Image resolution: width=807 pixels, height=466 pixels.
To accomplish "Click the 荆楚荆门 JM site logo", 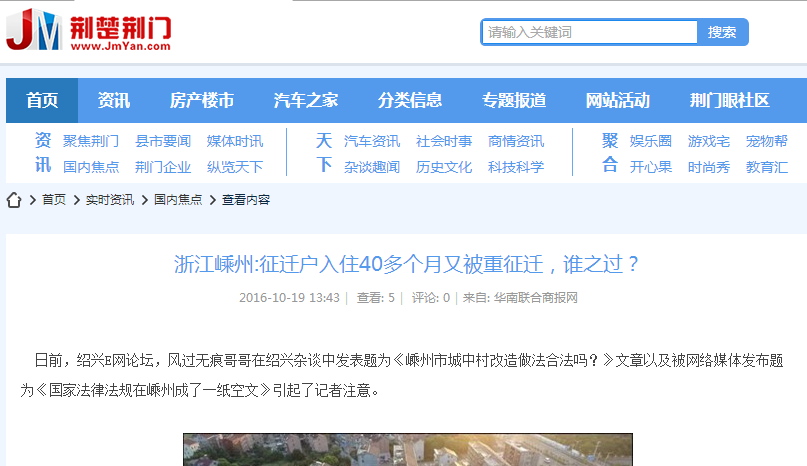I will [x=89, y=30].
